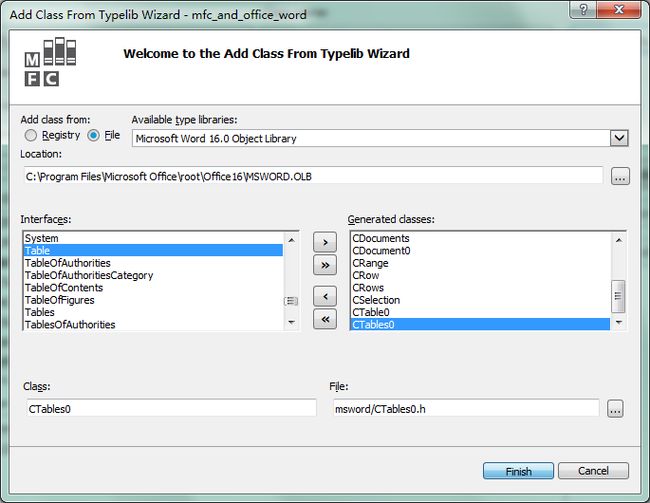This screenshot has height=503, width=650.
Task: Remove selected class with single left arrow
Action: pos(325,296)
